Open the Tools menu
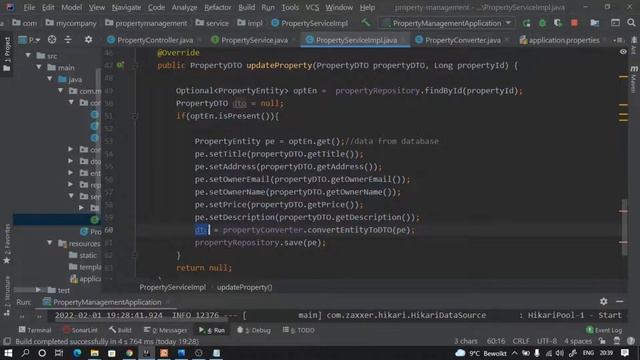This screenshot has width=640, height=360. point(290,7)
